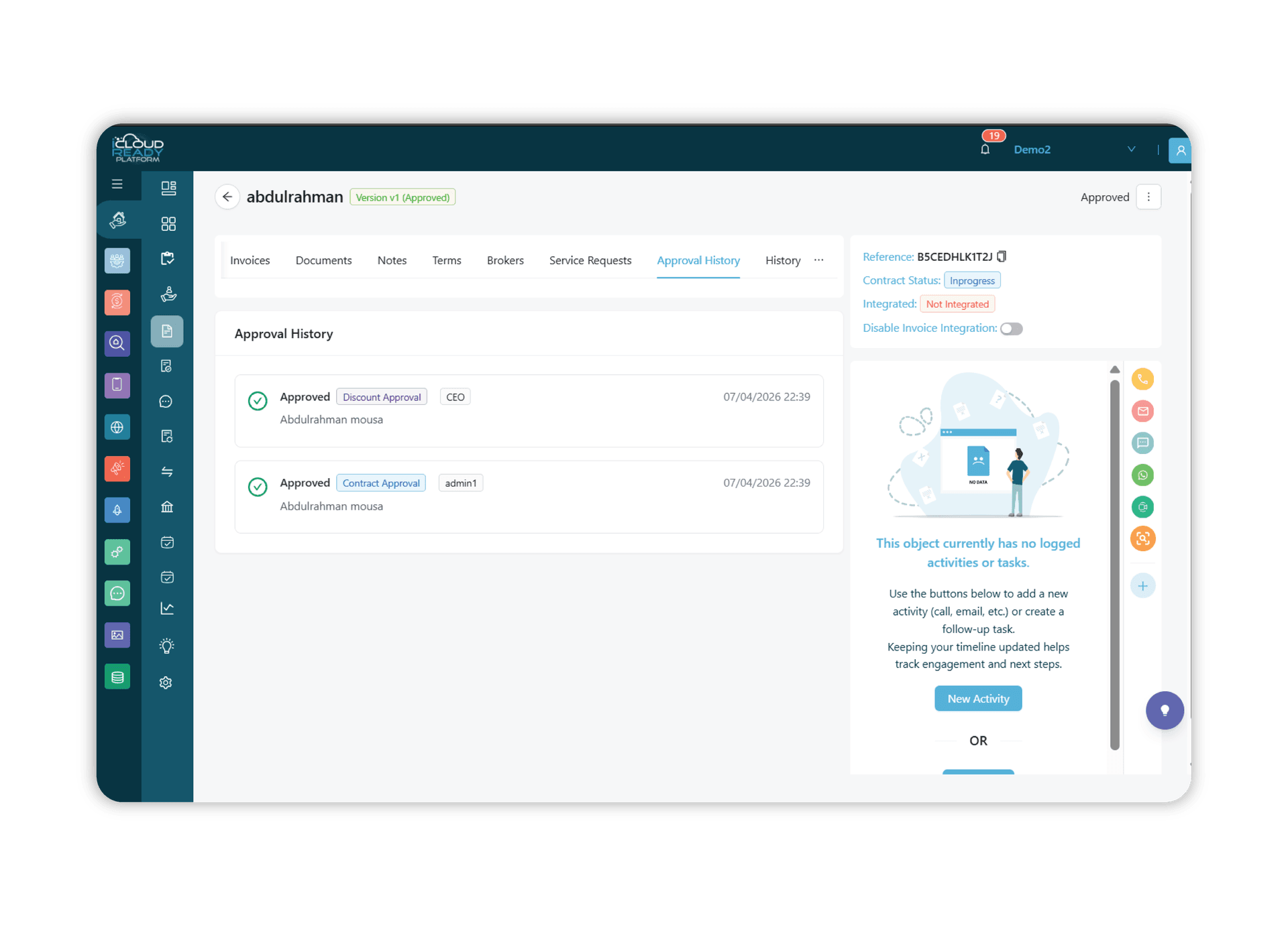The height and width of the screenshot is (926, 1288).
Task: Open the transfer arrows icon in submenu
Action: pyautogui.click(x=167, y=472)
